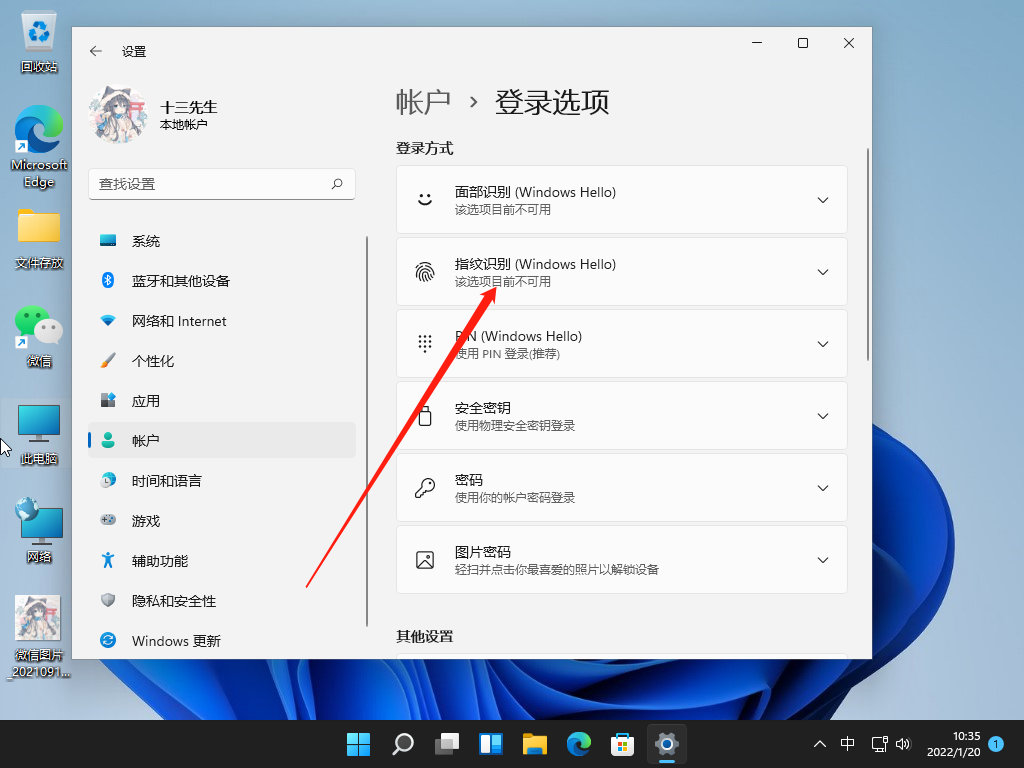Click the back arrow in Settings
This screenshot has width=1024, height=768.
point(96,51)
